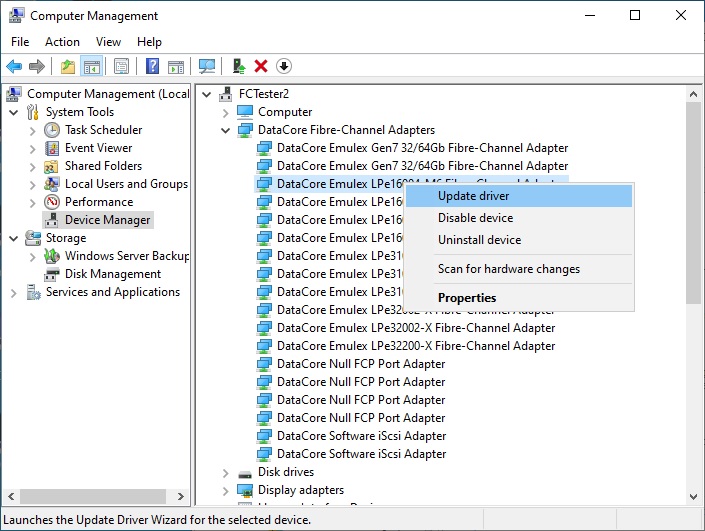Select the first DataCore Software iScsi Adapter
Screen dimensions: 705x531
[361, 436]
